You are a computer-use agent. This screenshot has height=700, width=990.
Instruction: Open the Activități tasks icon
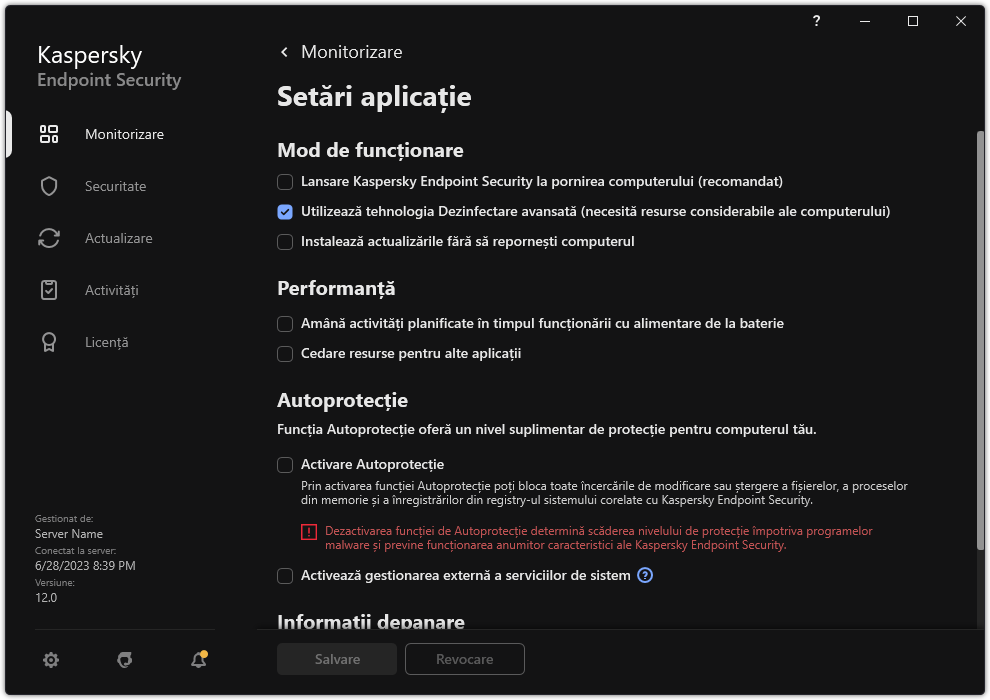tap(48, 289)
